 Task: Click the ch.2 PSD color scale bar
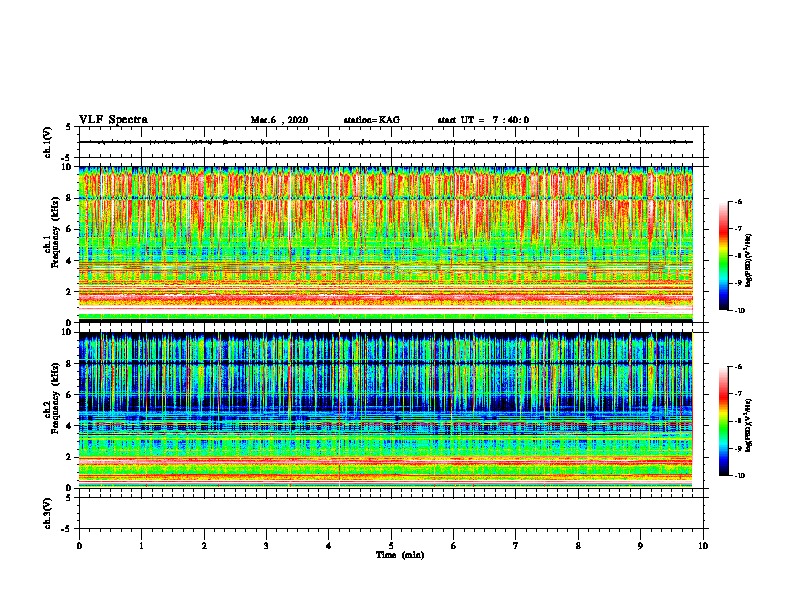click(x=724, y=421)
